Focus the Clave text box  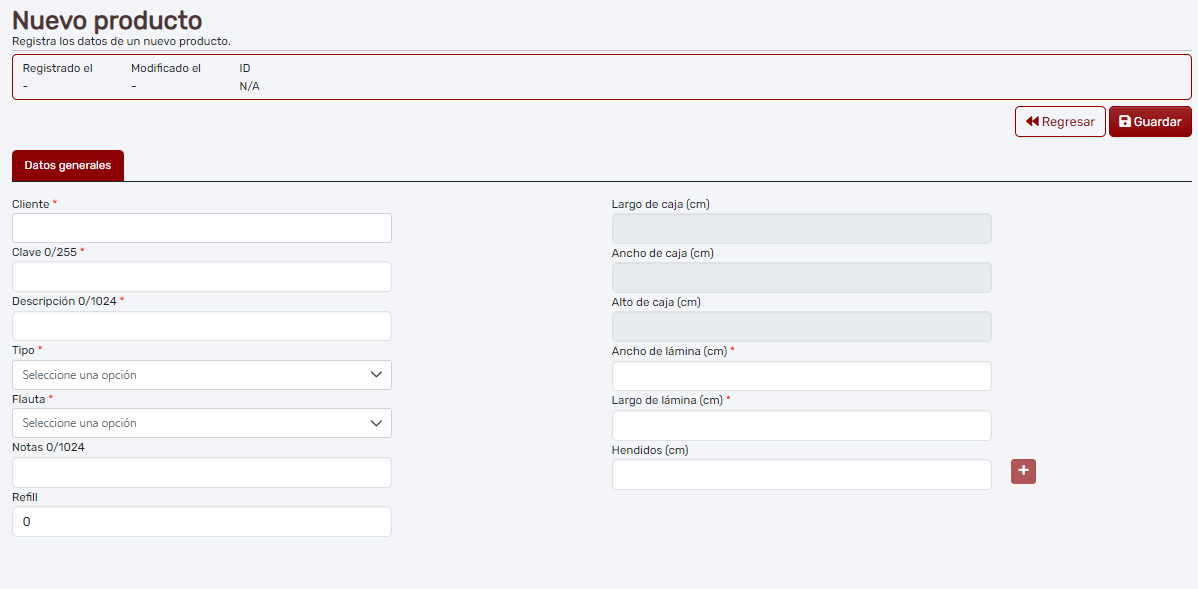(x=200, y=276)
